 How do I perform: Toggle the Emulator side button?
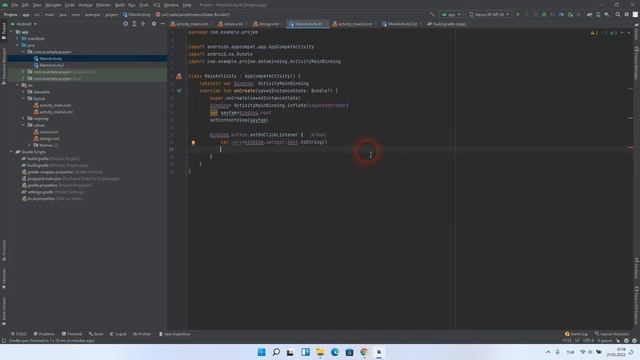[x=636, y=268]
